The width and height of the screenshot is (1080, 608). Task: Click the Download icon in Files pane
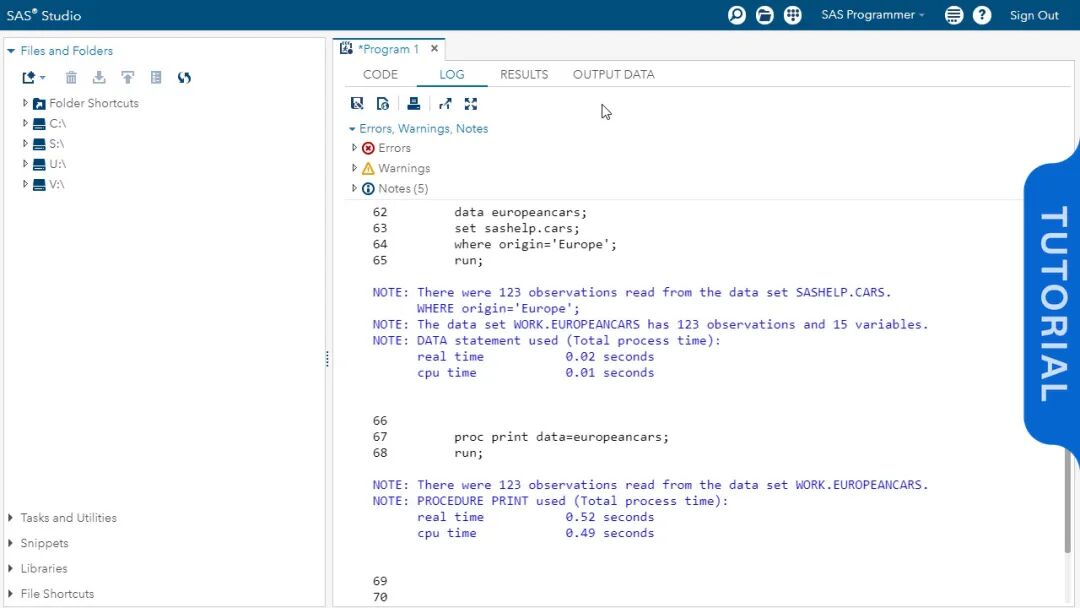coord(99,78)
